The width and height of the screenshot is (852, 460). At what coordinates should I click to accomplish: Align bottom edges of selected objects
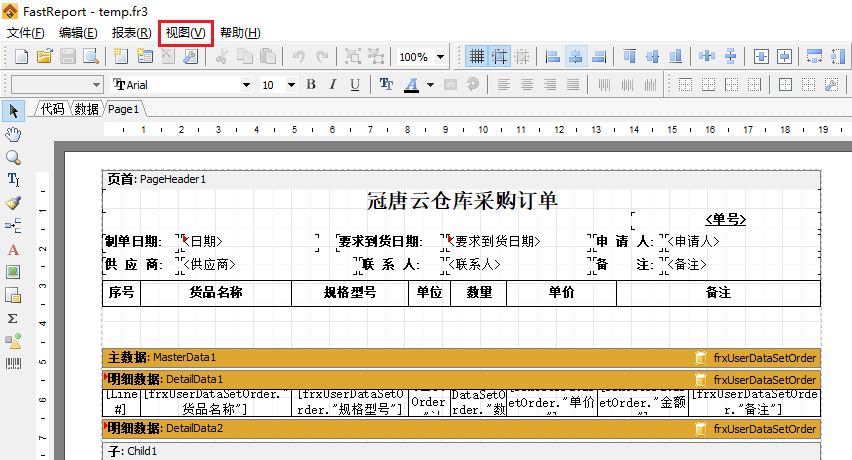tap(675, 56)
